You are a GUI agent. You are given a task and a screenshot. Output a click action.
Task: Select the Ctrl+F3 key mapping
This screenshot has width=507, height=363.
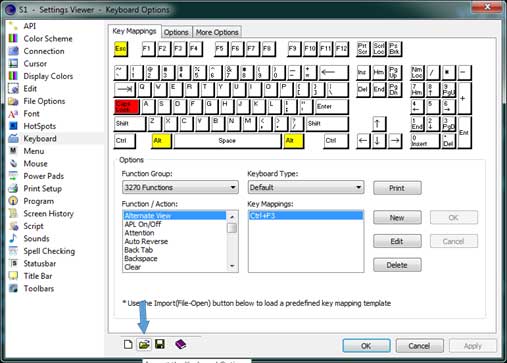coord(306,216)
